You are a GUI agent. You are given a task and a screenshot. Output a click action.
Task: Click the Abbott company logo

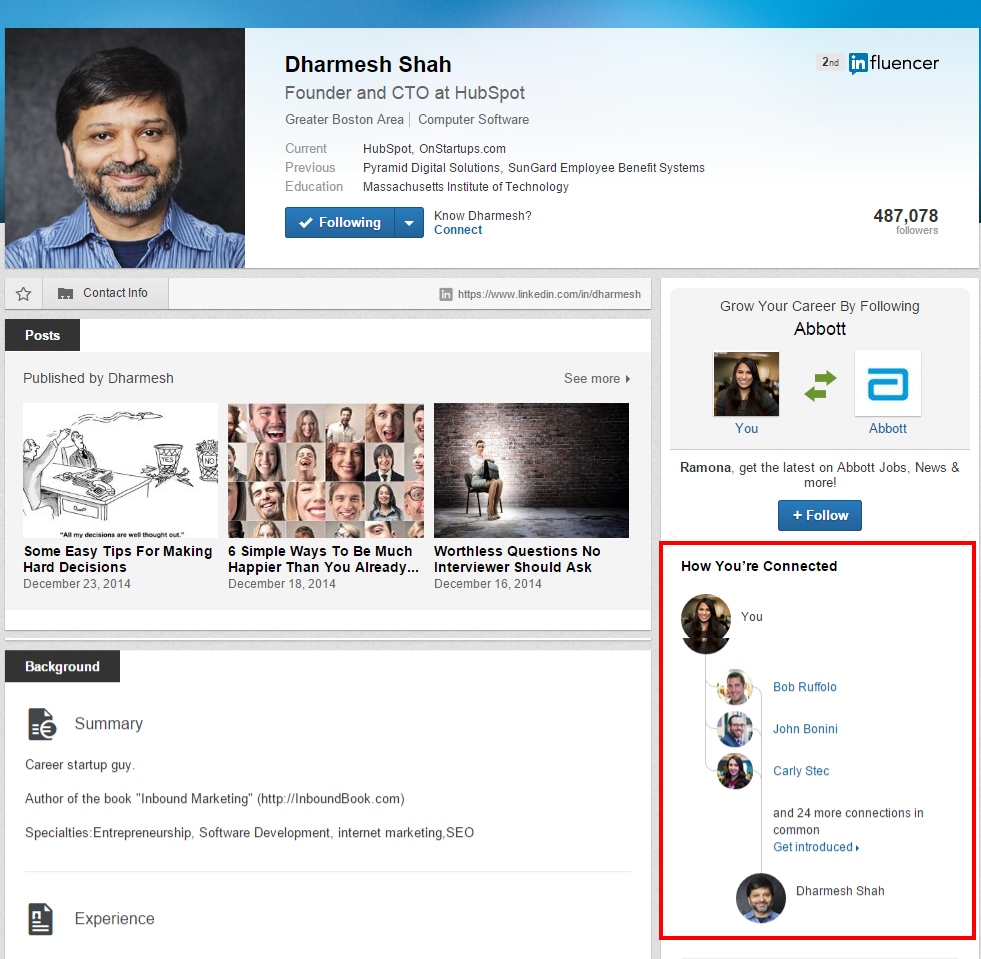[887, 383]
